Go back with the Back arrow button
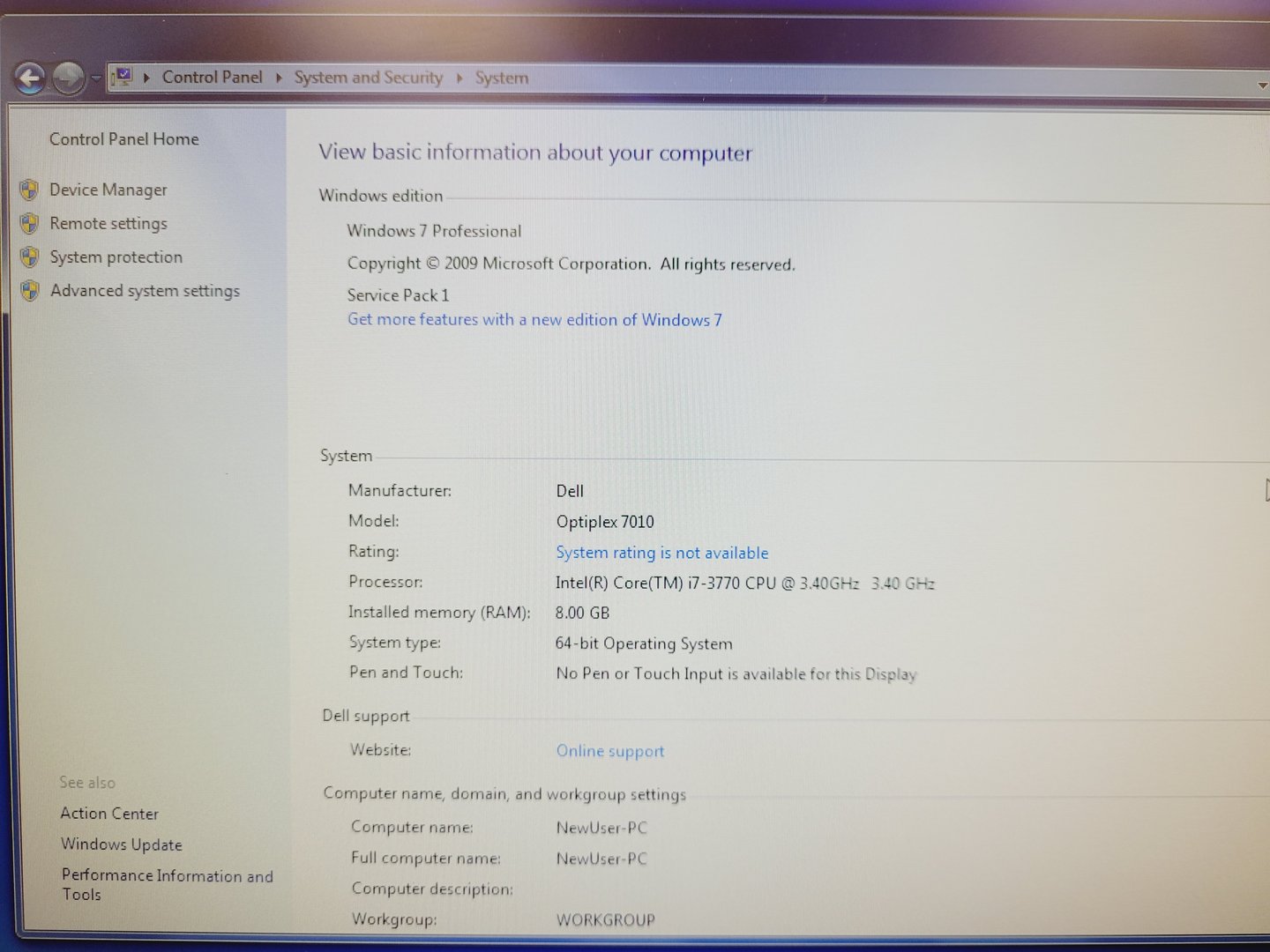This screenshot has width=1270, height=952. pyautogui.click(x=29, y=78)
